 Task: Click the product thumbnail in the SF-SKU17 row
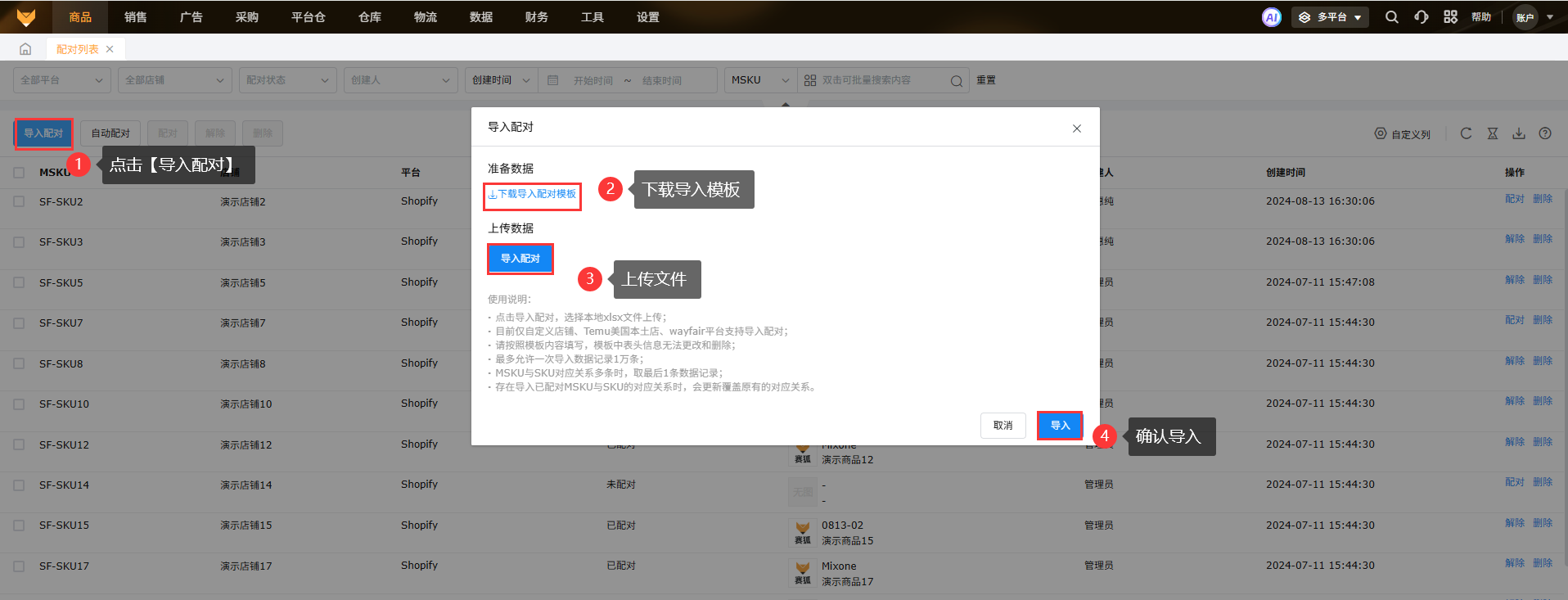click(803, 573)
